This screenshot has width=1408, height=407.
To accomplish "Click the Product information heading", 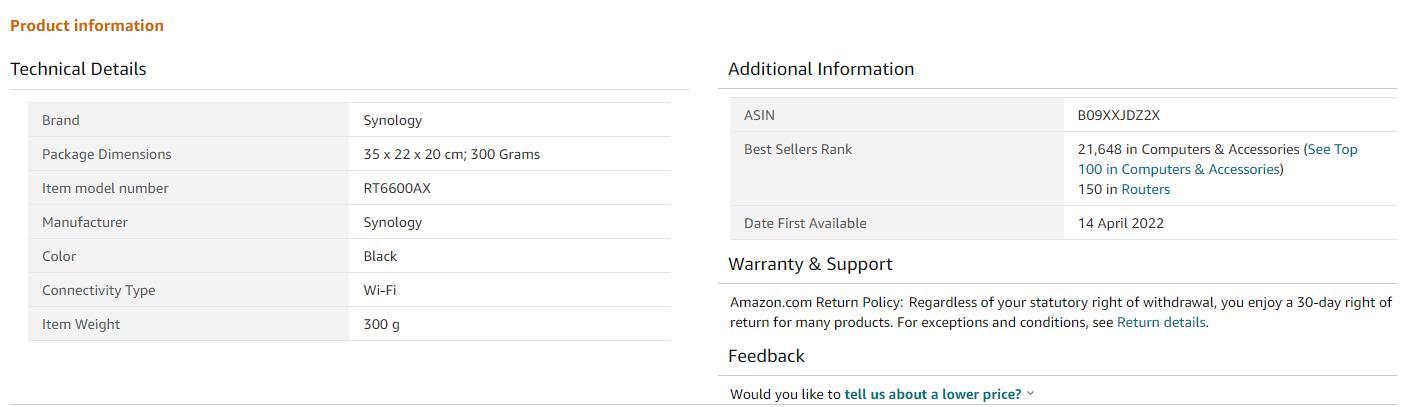I will coord(87,26).
